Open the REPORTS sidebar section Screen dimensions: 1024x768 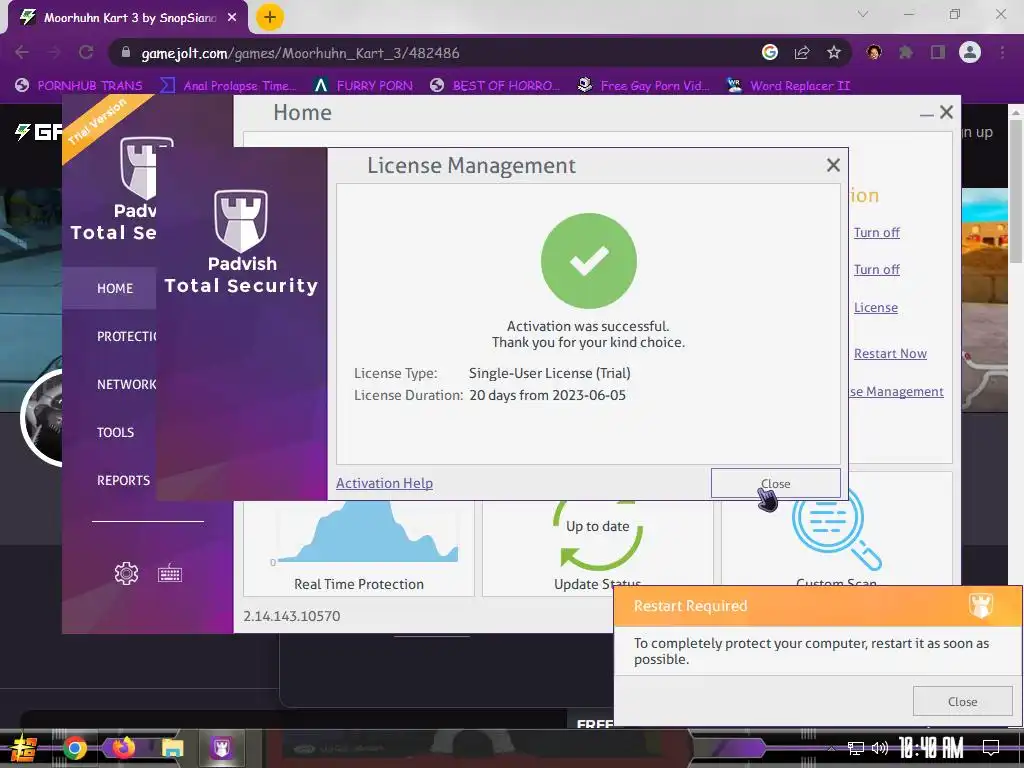click(123, 481)
